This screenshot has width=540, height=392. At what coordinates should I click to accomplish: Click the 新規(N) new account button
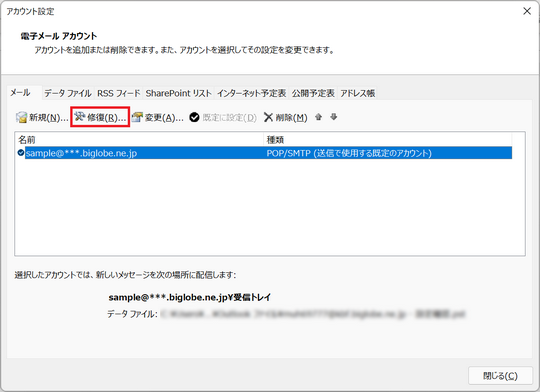[x=42, y=117]
